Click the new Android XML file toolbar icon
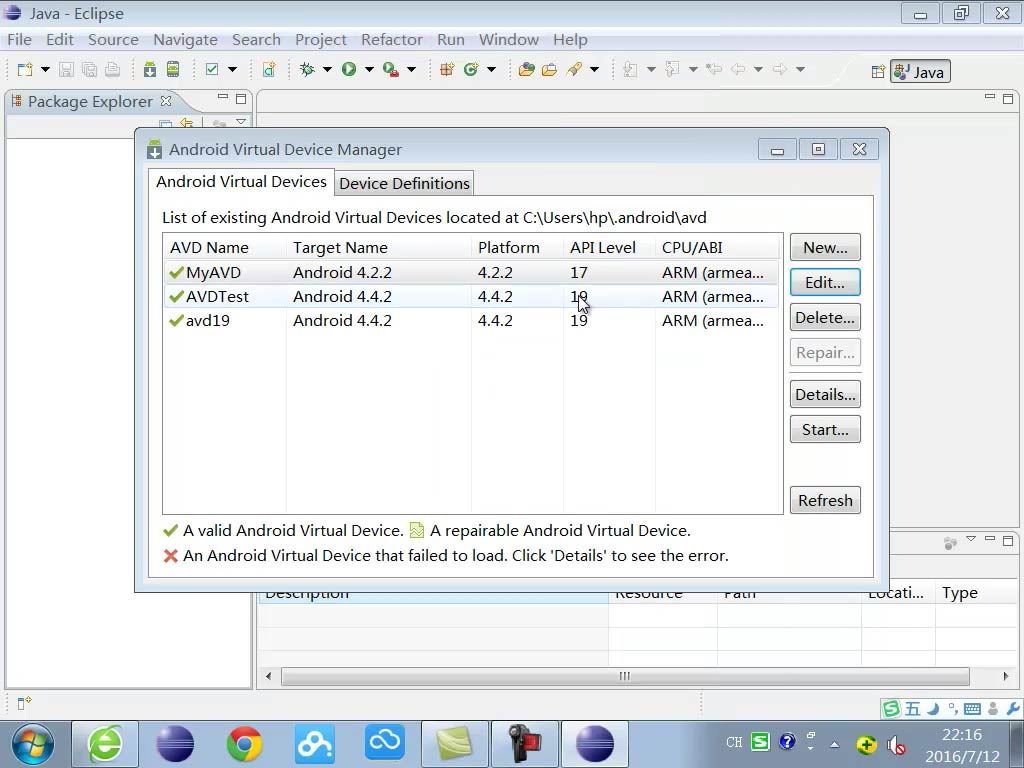Image resolution: width=1024 pixels, height=768 pixels. (269, 69)
